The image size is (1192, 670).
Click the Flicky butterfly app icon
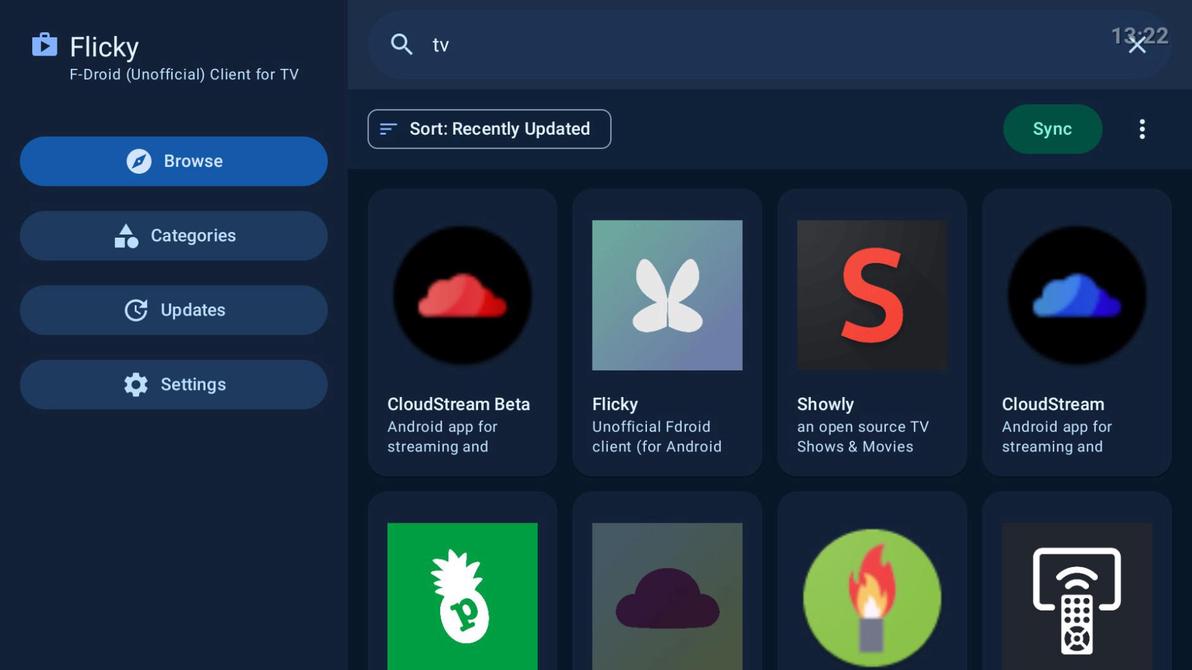(667, 295)
